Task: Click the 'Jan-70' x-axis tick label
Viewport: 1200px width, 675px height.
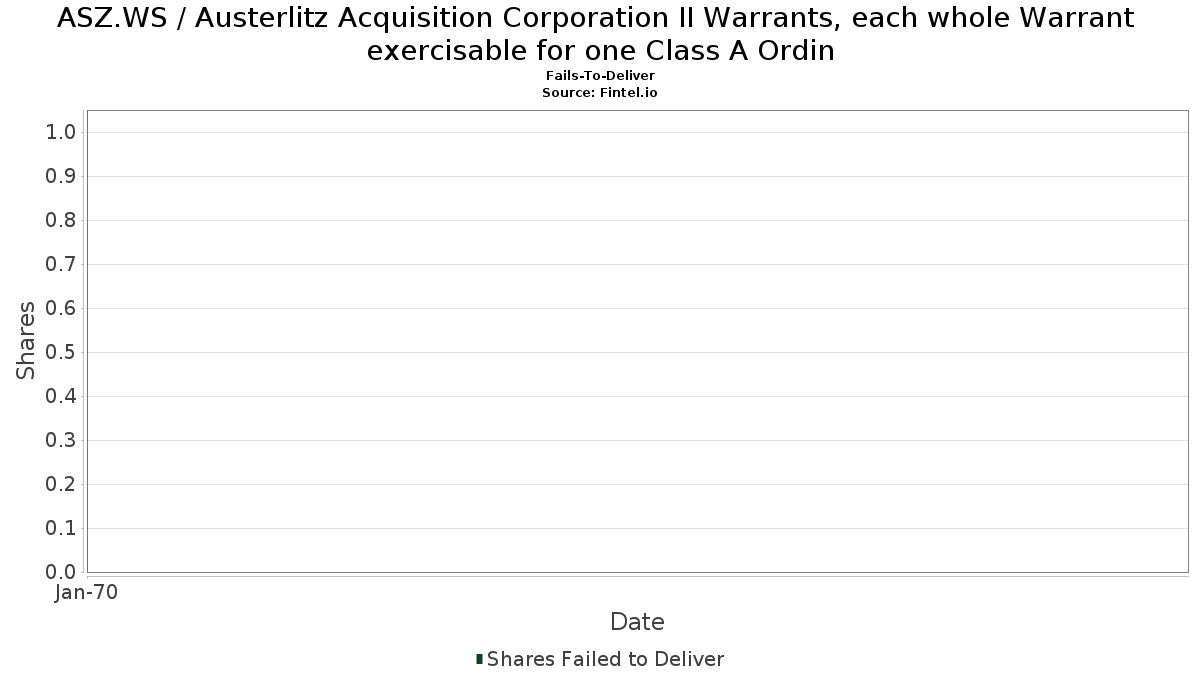Action: pyautogui.click(x=87, y=593)
